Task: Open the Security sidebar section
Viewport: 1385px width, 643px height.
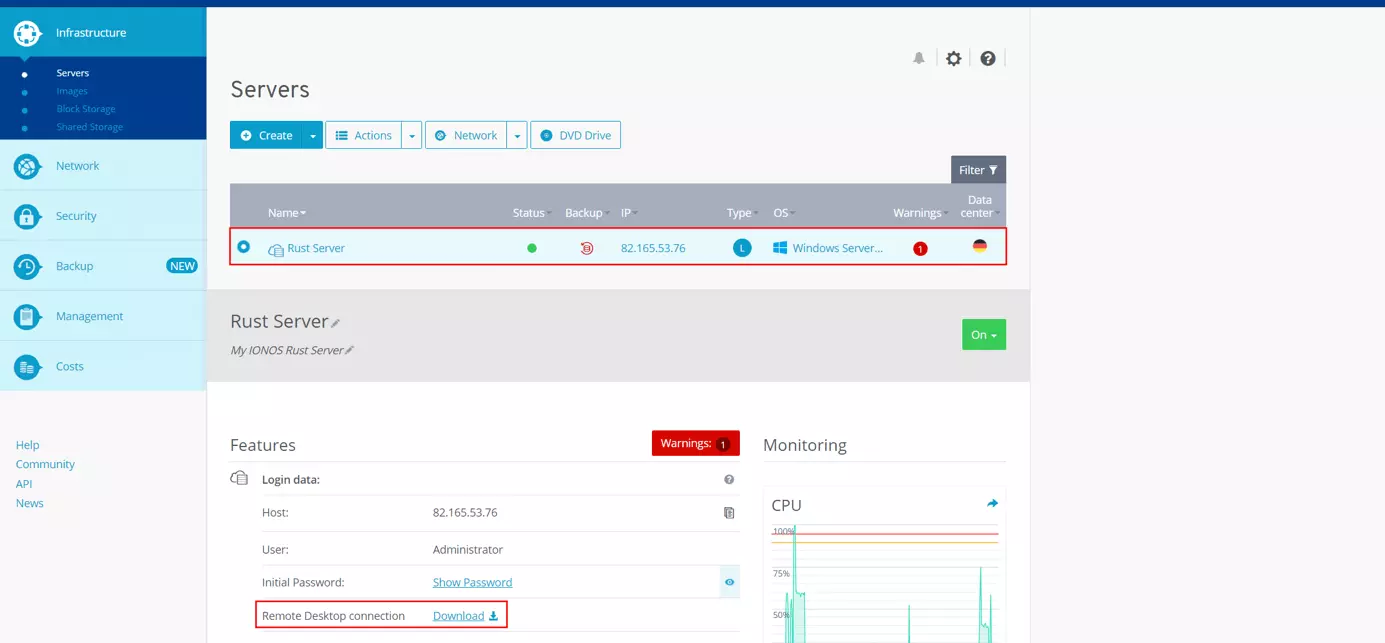Action: tap(103, 216)
